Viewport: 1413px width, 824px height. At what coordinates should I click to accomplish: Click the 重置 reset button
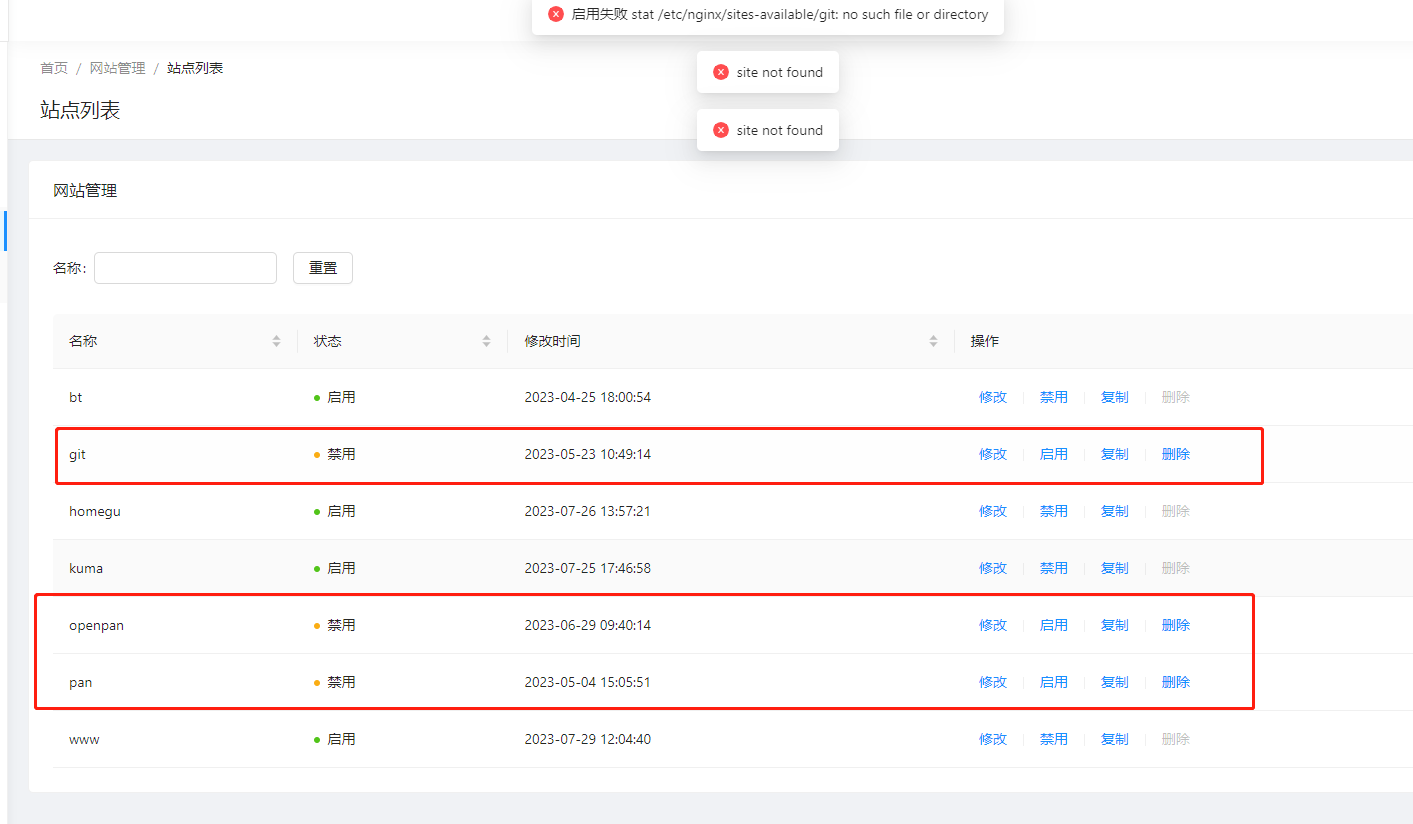[x=322, y=267]
